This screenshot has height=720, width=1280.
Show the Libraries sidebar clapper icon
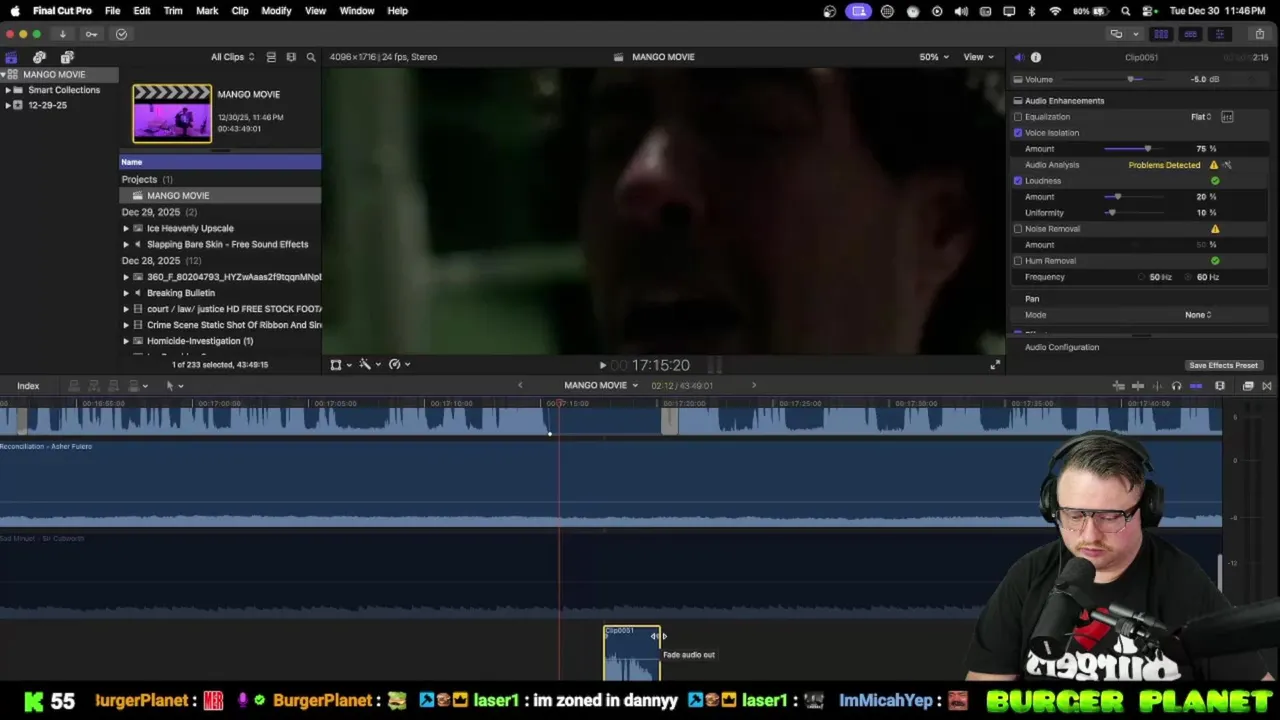coord(11,57)
